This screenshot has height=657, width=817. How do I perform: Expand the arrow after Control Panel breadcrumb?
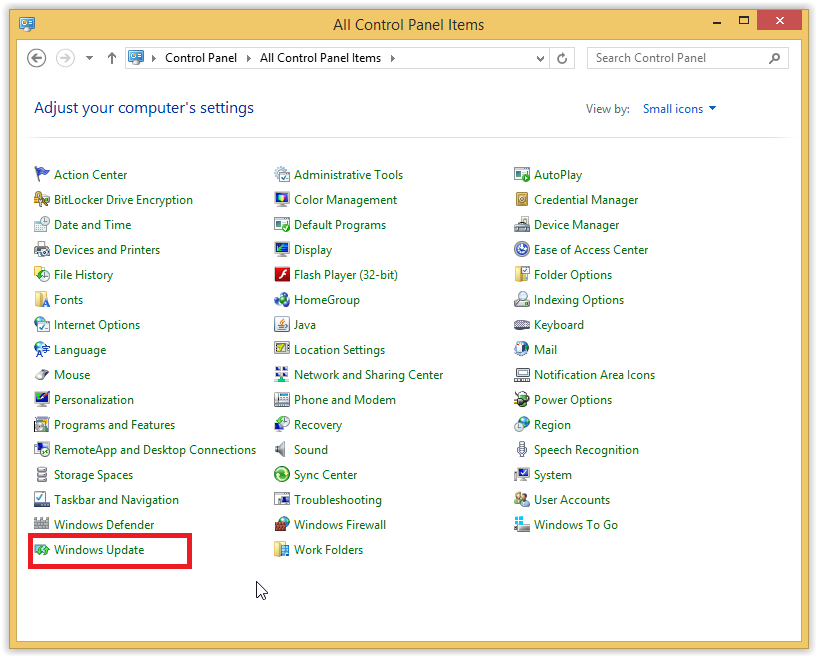coord(249,58)
